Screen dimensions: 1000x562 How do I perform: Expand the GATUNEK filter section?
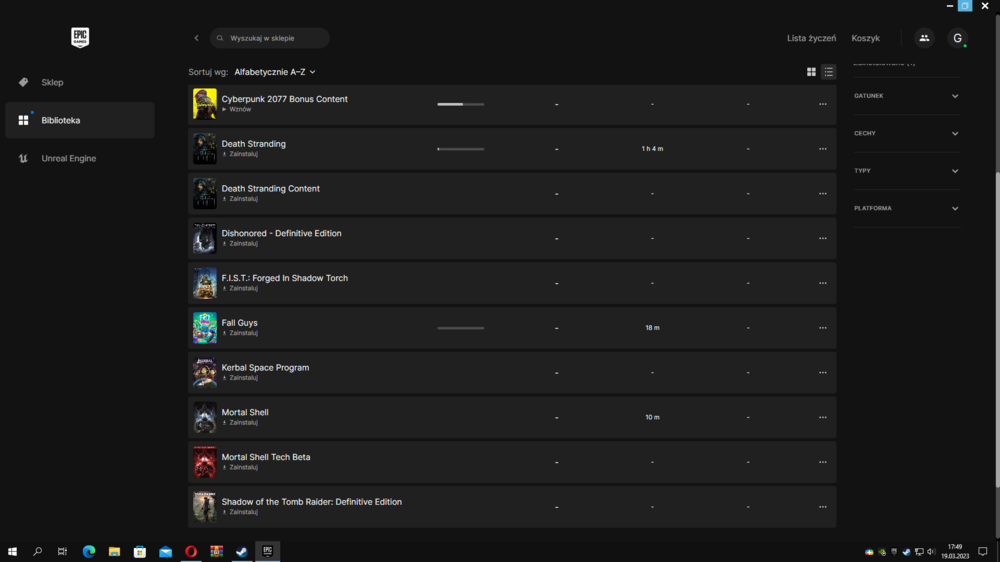[906, 96]
